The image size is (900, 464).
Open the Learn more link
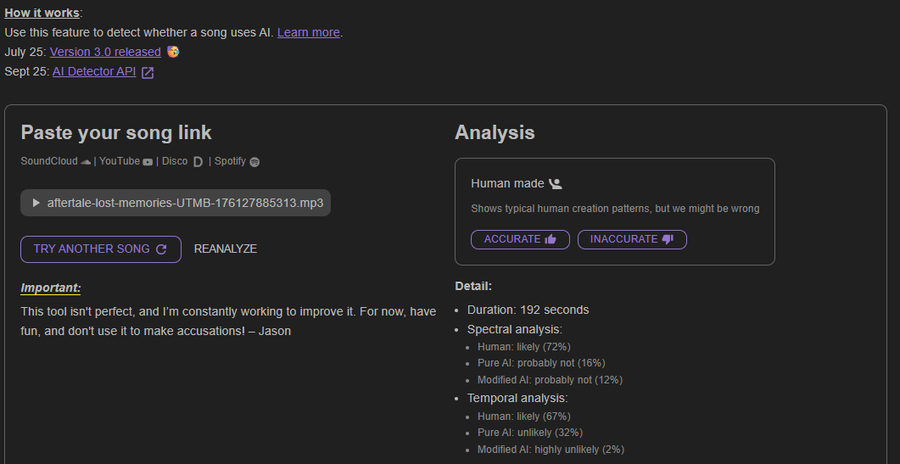[x=308, y=32]
